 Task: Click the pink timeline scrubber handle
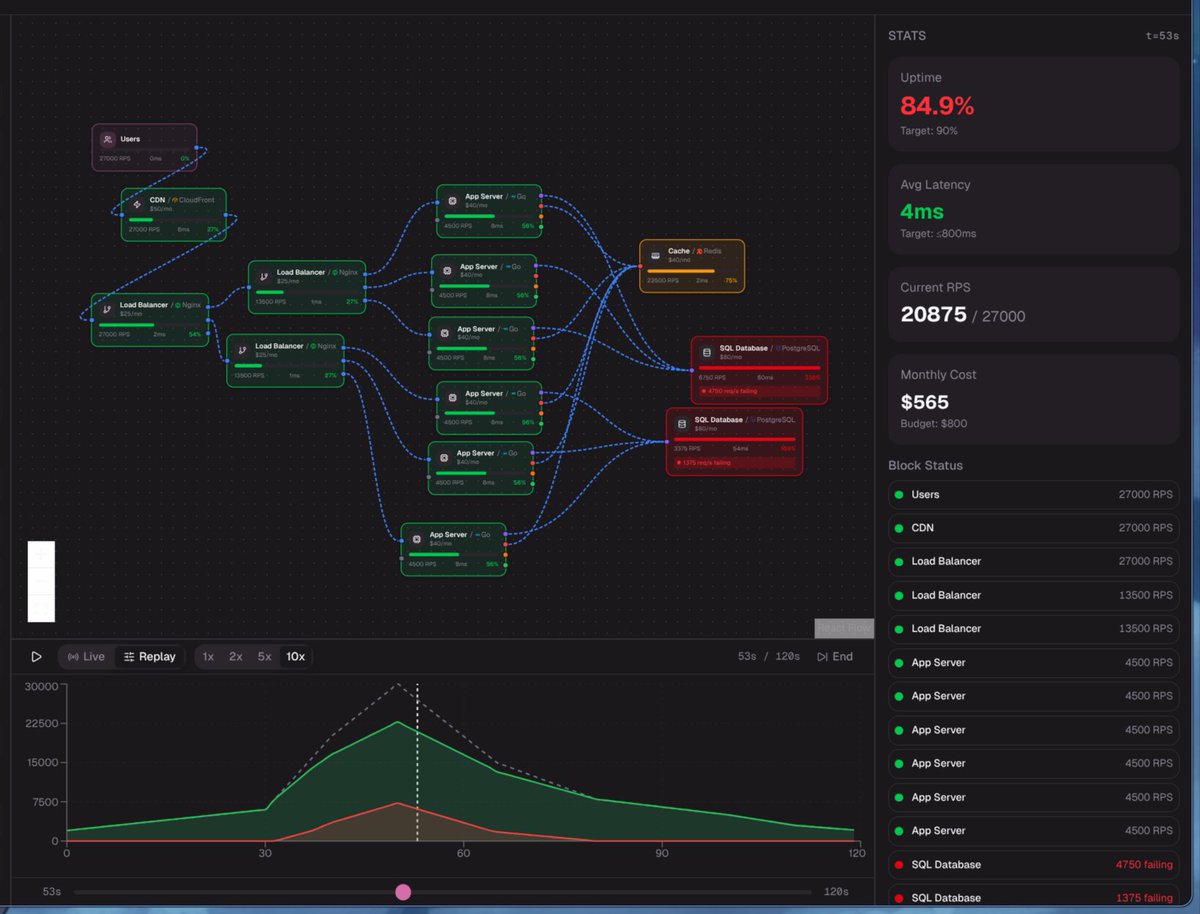(403, 892)
